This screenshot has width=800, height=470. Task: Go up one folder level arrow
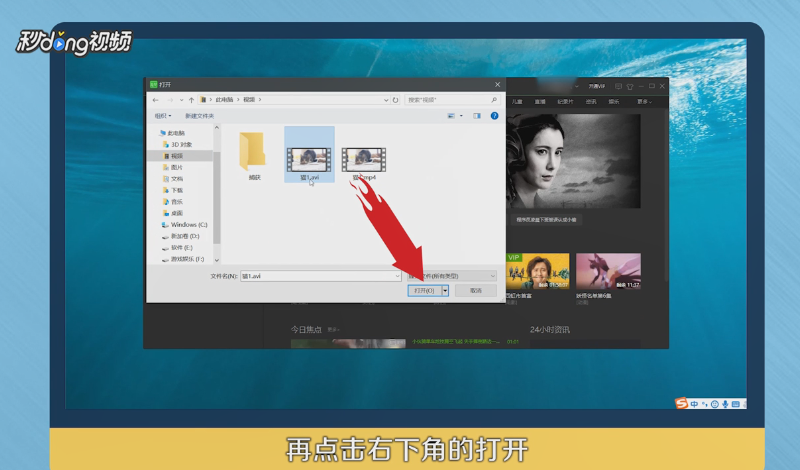click(x=191, y=100)
